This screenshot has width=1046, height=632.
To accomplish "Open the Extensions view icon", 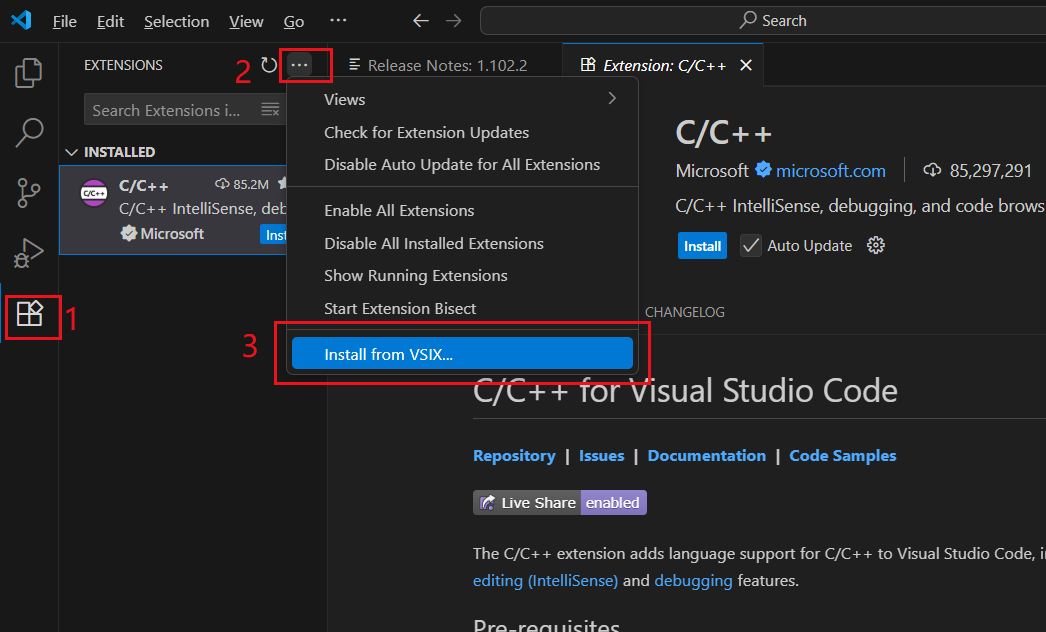I will point(29,313).
